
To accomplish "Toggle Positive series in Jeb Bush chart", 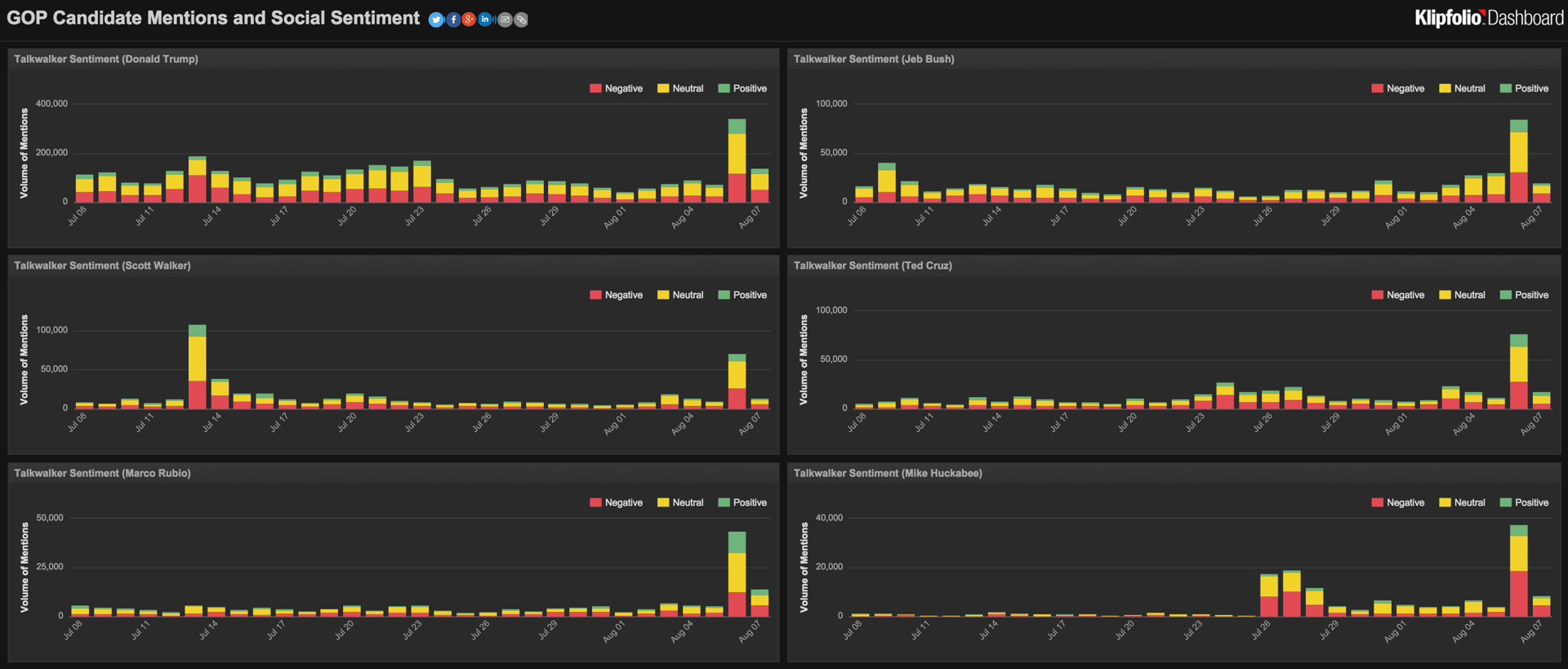I will coord(1524,88).
